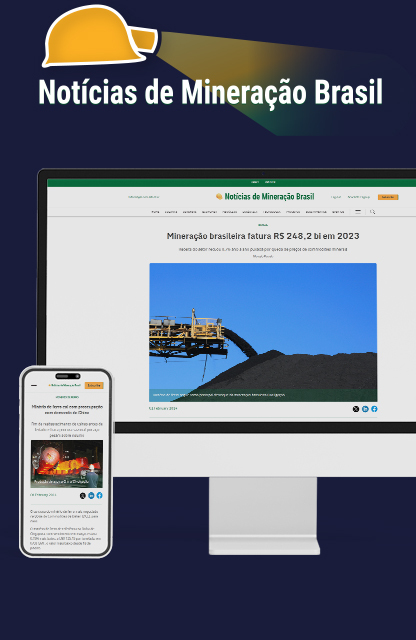Click the large Notícias de Mineração Brasil title
416x640 pixels.
point(211,92)
